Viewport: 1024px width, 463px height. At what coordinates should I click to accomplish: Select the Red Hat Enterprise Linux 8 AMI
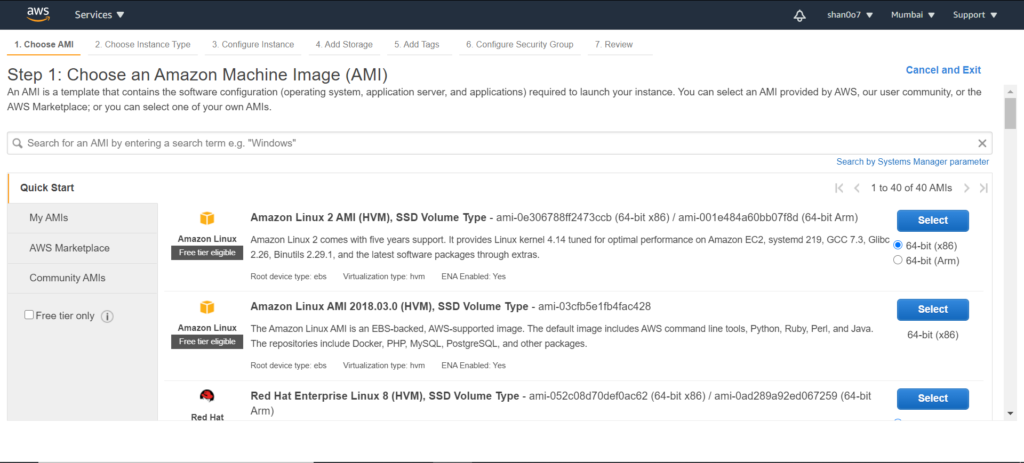pyautogui.click(x=933, y=398)
